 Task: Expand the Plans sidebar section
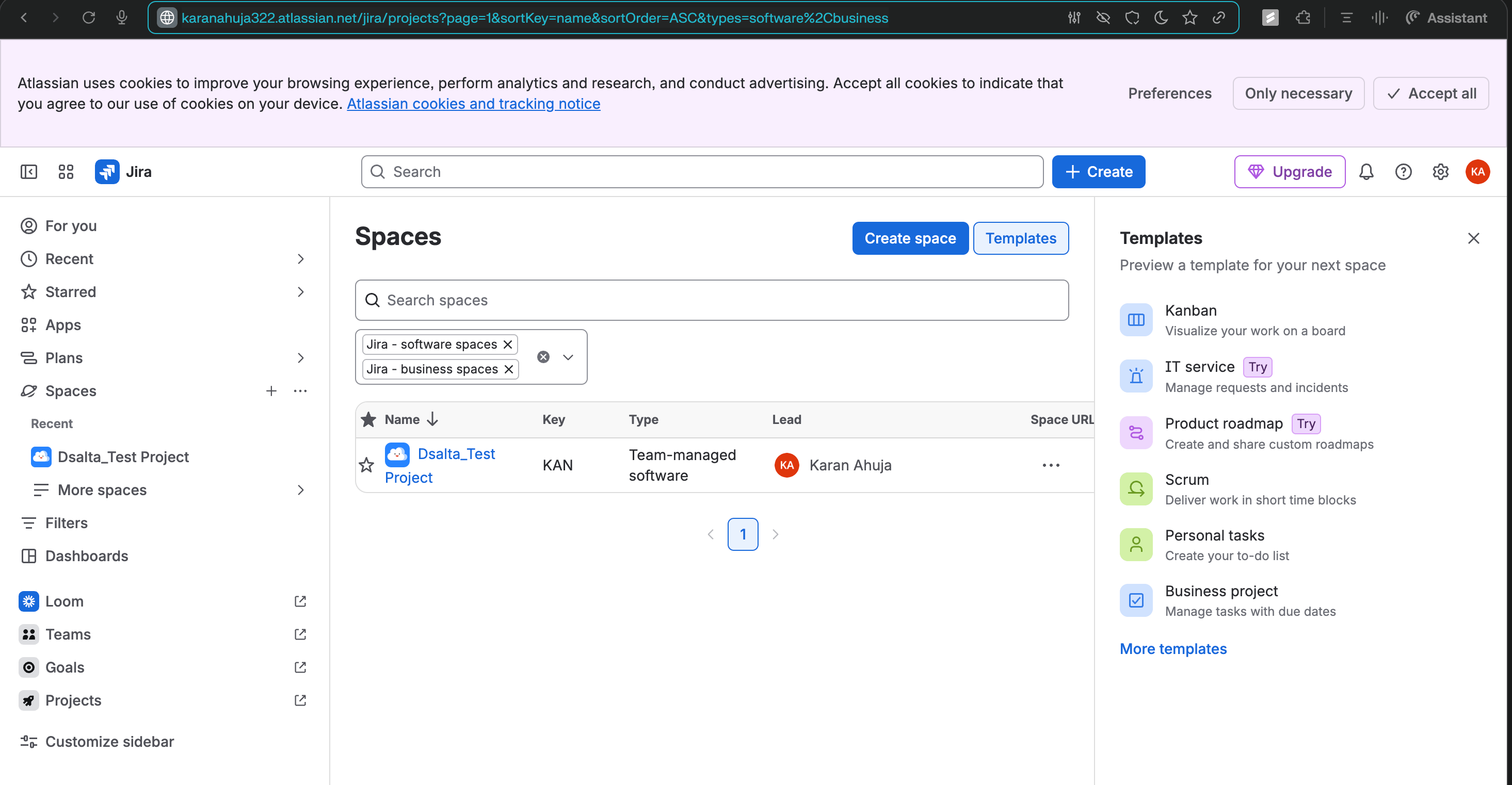300,358
